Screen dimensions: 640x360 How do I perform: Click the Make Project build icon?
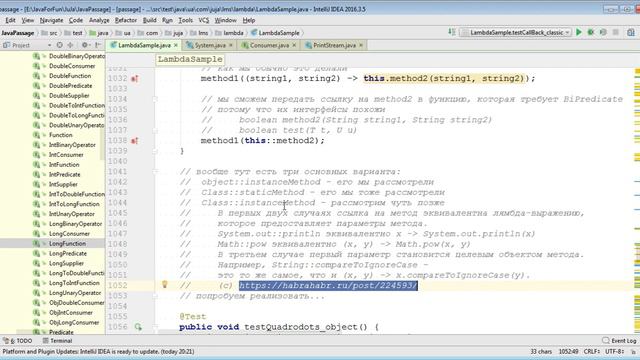tap(451, 32)
